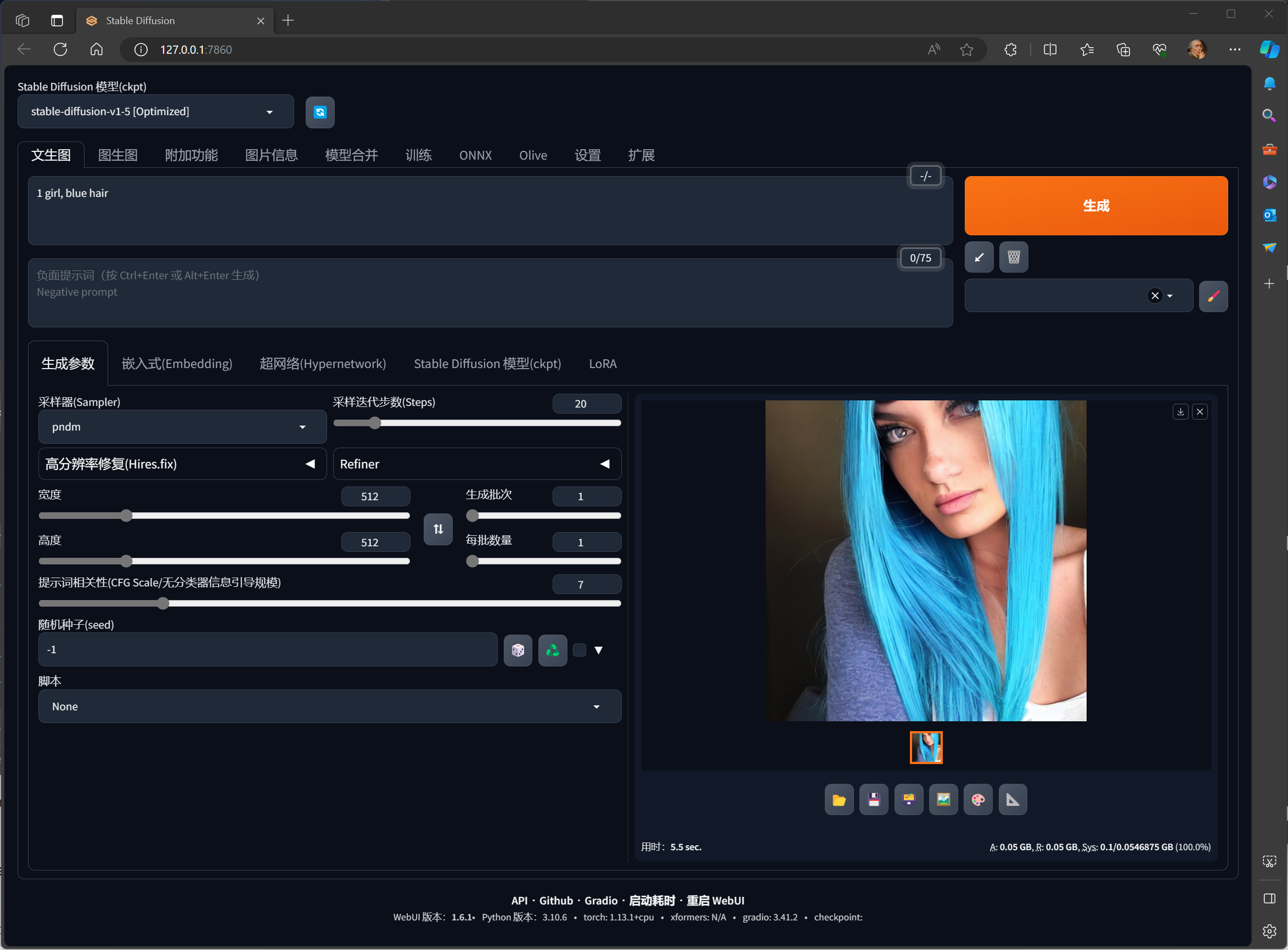The width and height of the screenshot is (1288, 950).
Task: Click the arrow read parameters icon
Action: click(979, 257)
